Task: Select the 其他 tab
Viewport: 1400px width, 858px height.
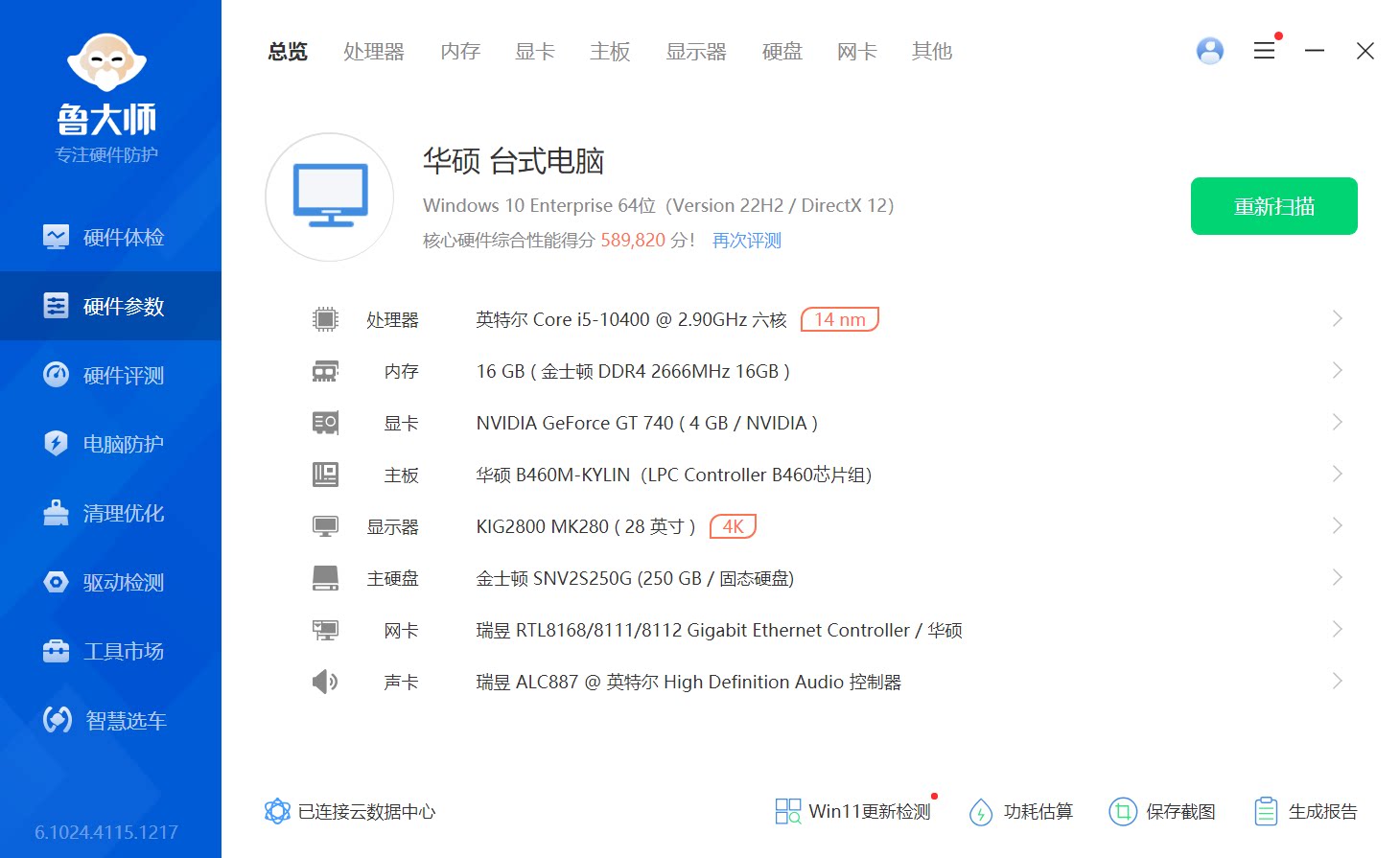Action: pos(932,52)
